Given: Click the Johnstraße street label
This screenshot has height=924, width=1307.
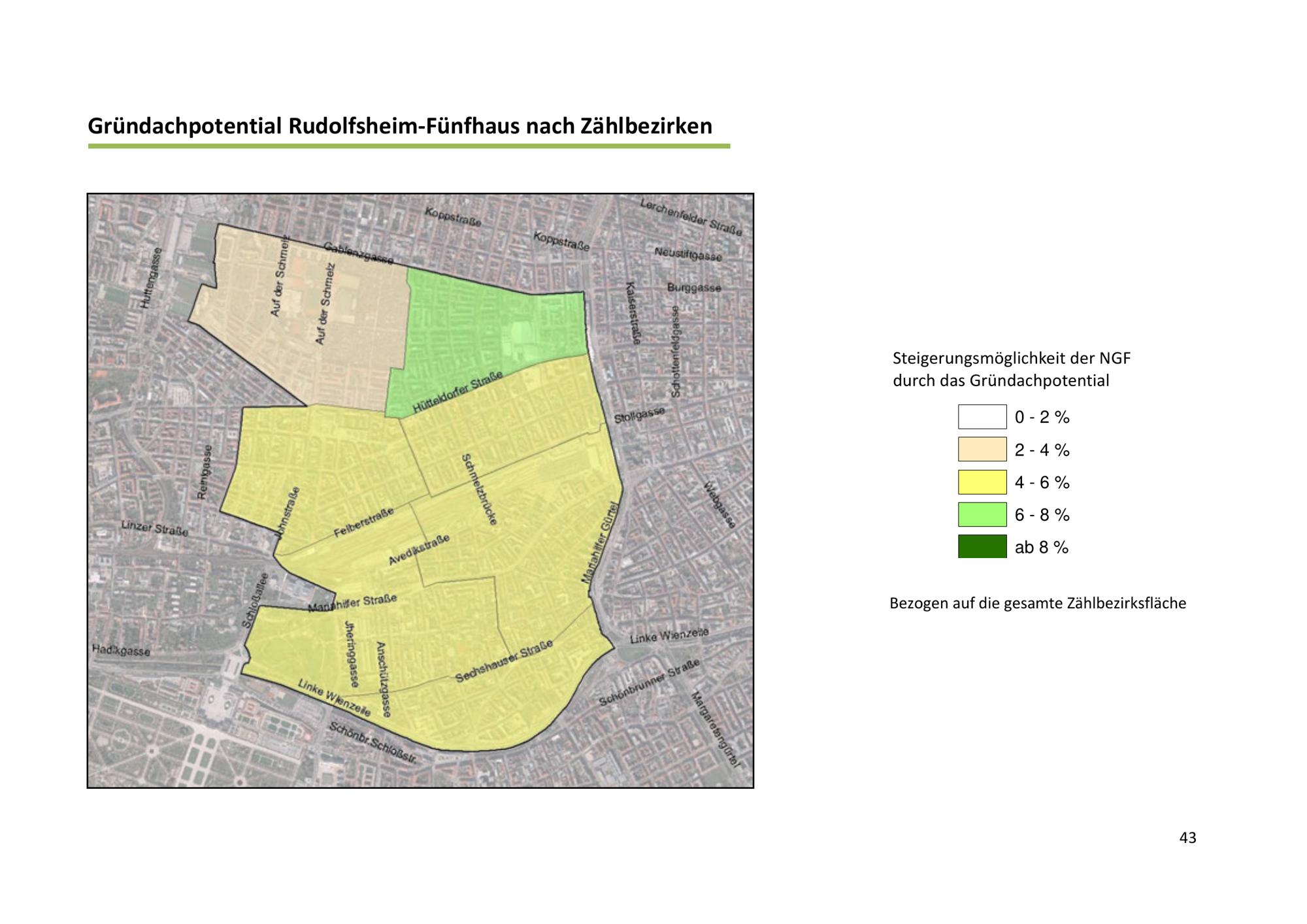Looking at the screenshot, I should [x=287, y=513].
